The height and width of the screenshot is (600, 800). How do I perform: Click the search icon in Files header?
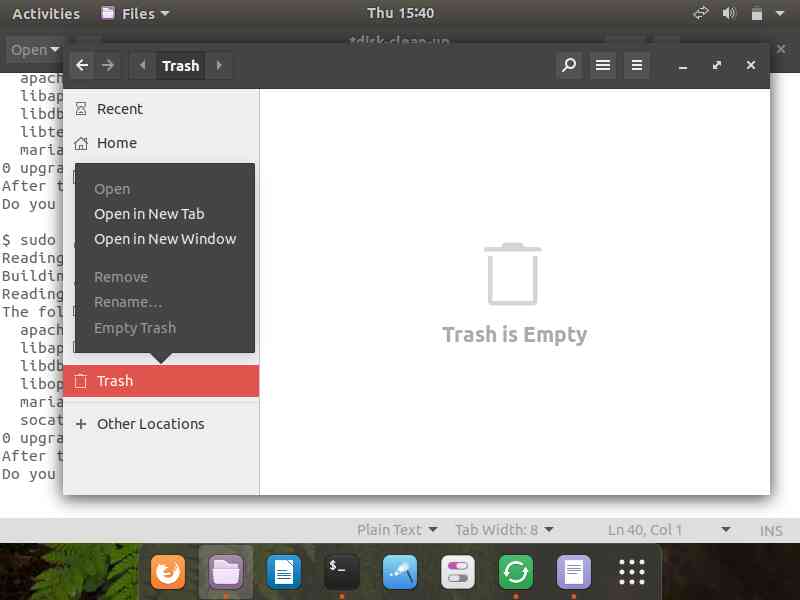click(x=569, y=66)
